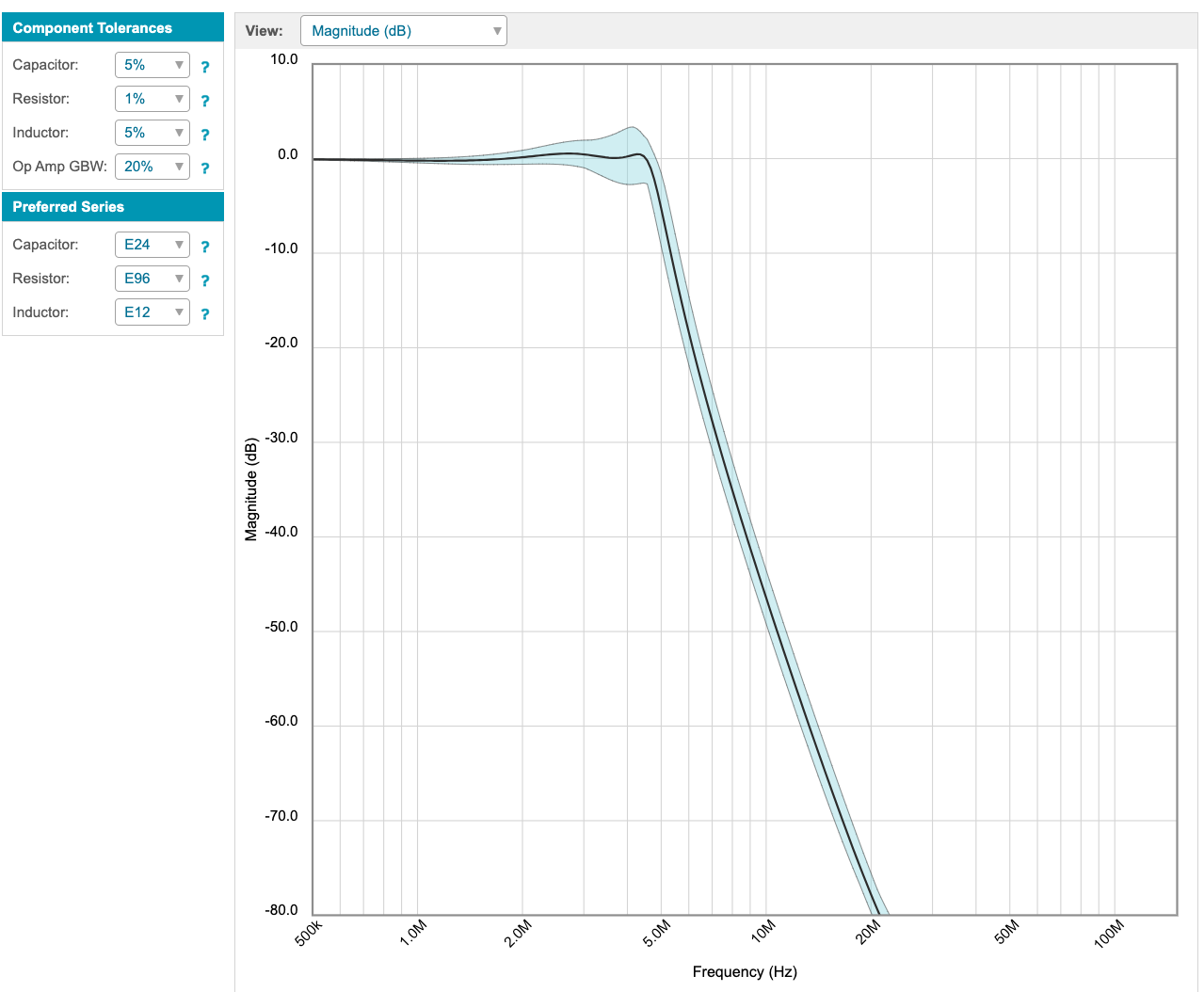
Task: Click the -80.0 magnitude axis label
Action: 281,911
